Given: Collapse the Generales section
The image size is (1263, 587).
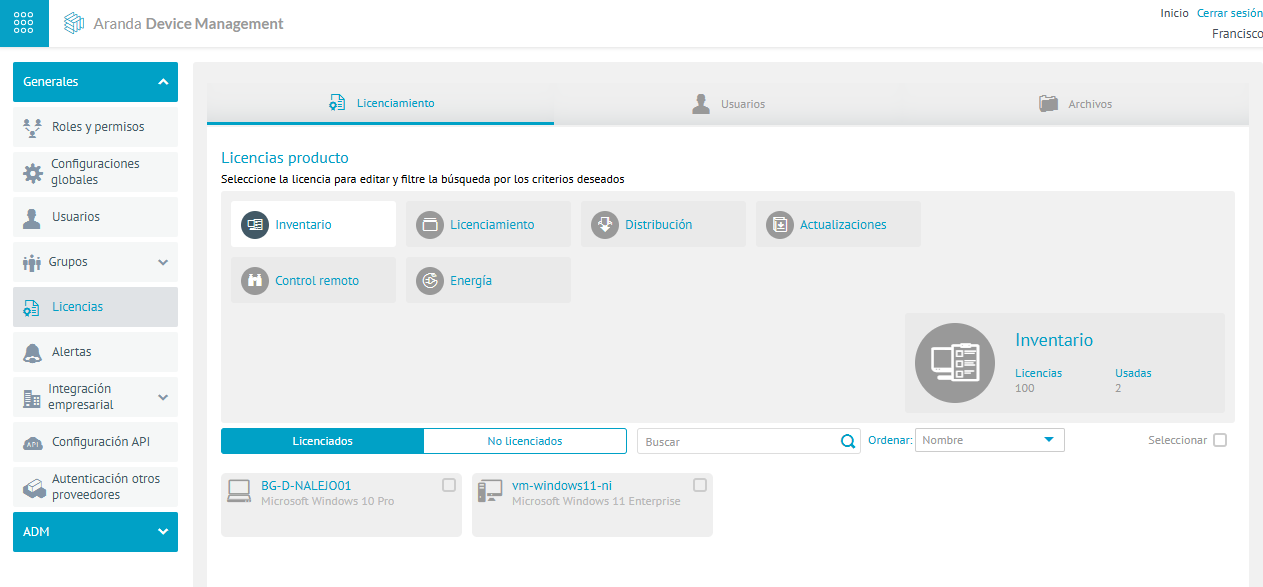Looking at the screenshot, I should (x=95, y=82).
